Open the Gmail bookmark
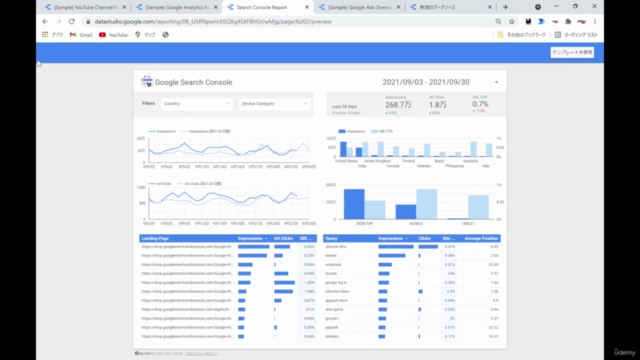640x360 pixels. tap(81, 35)
